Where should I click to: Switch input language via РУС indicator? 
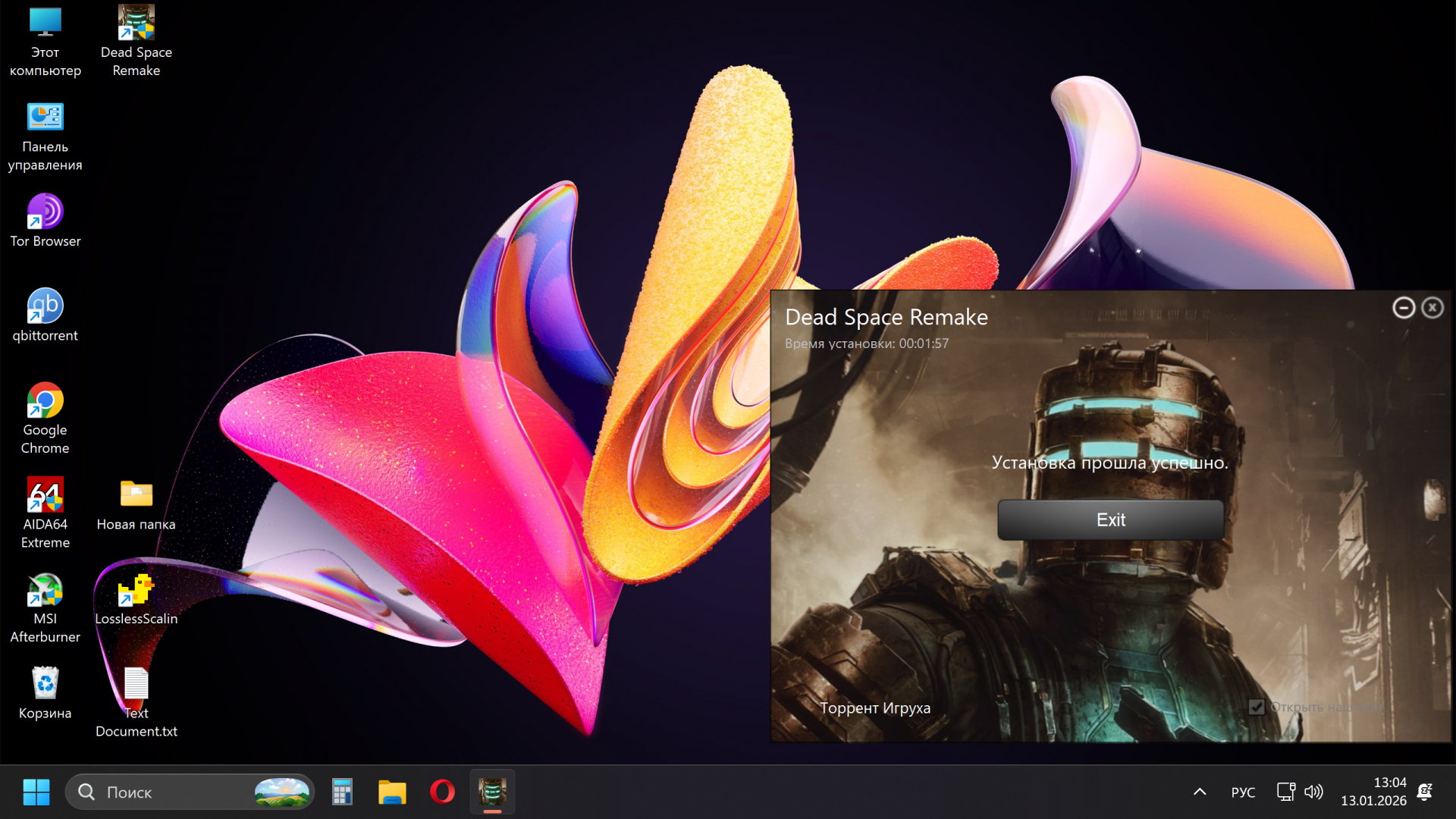1243,792
